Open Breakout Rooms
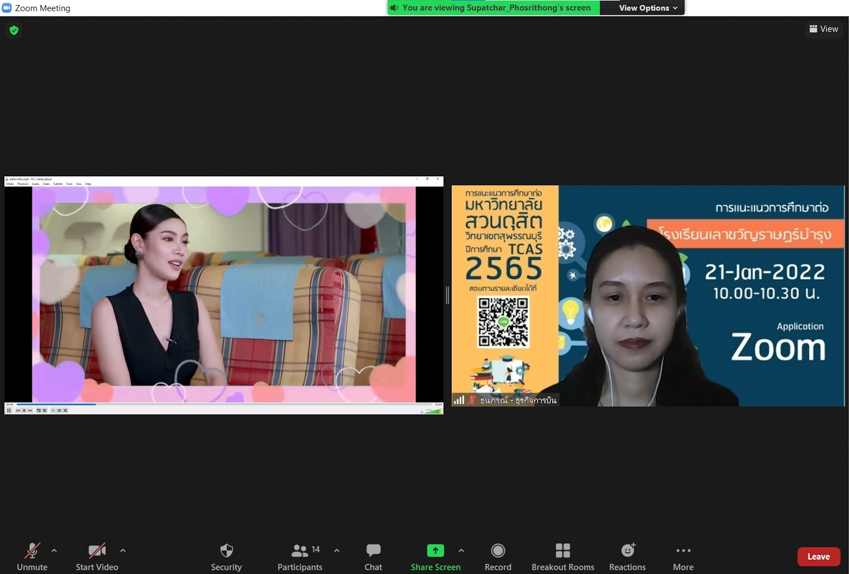Screen dimensions: 850x574 click(563, 557)
